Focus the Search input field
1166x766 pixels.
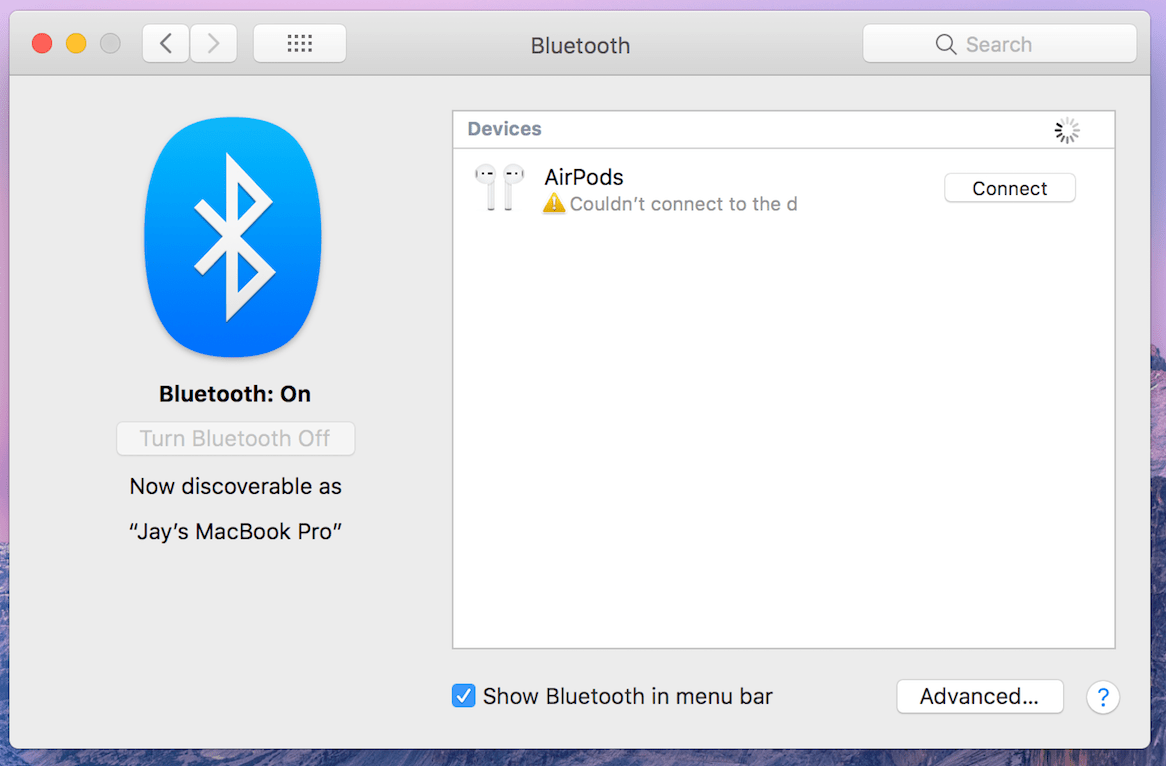tap(999, 44)
